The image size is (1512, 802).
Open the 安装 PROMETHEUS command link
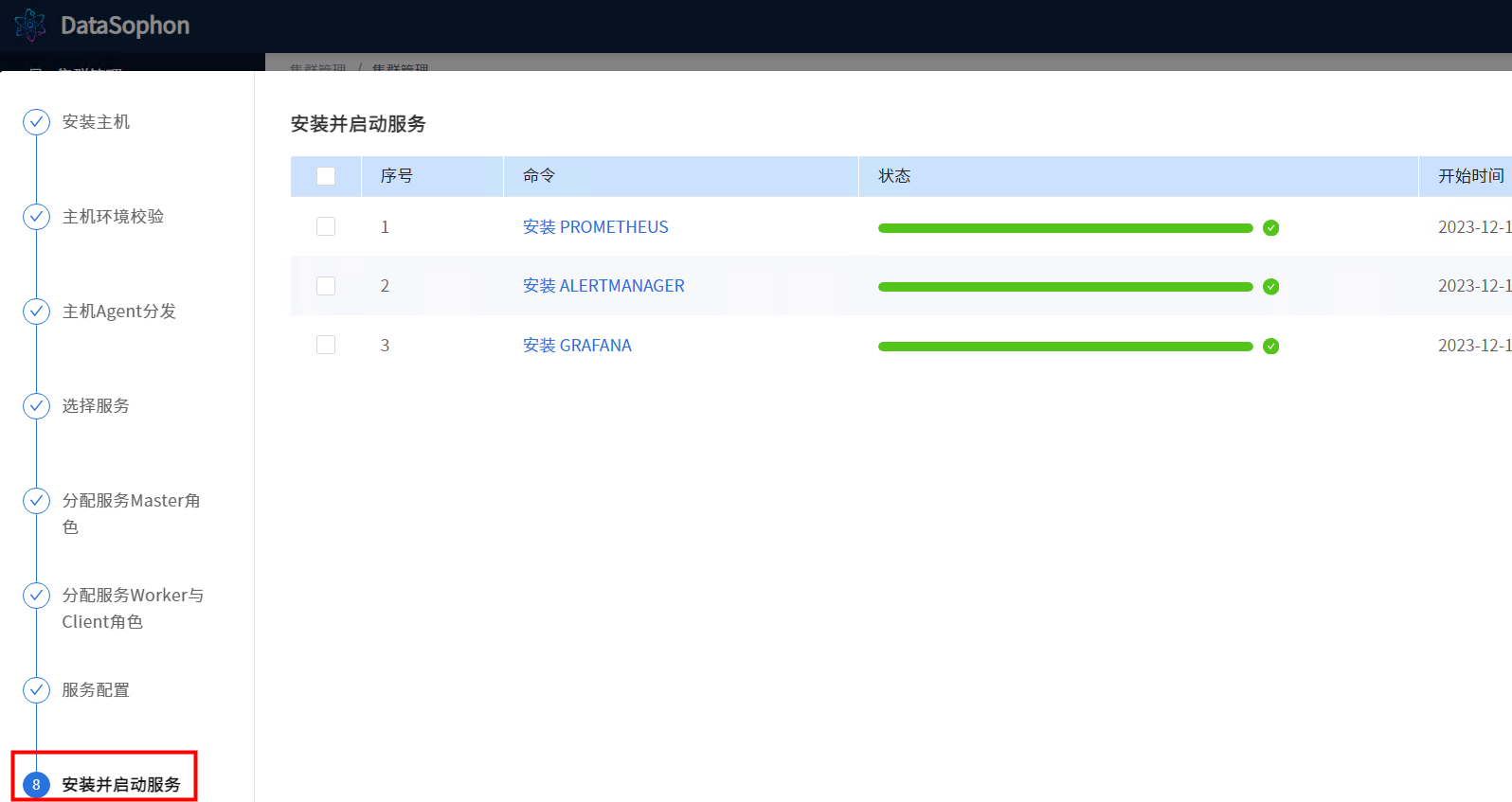point(596,227)
